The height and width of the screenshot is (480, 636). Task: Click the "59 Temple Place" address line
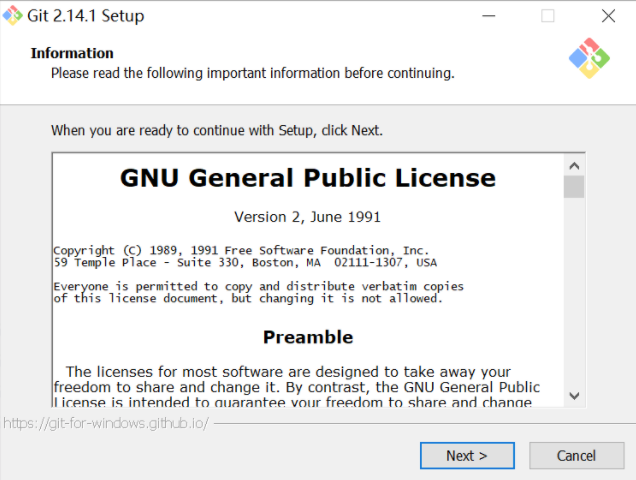pos(245,263)
